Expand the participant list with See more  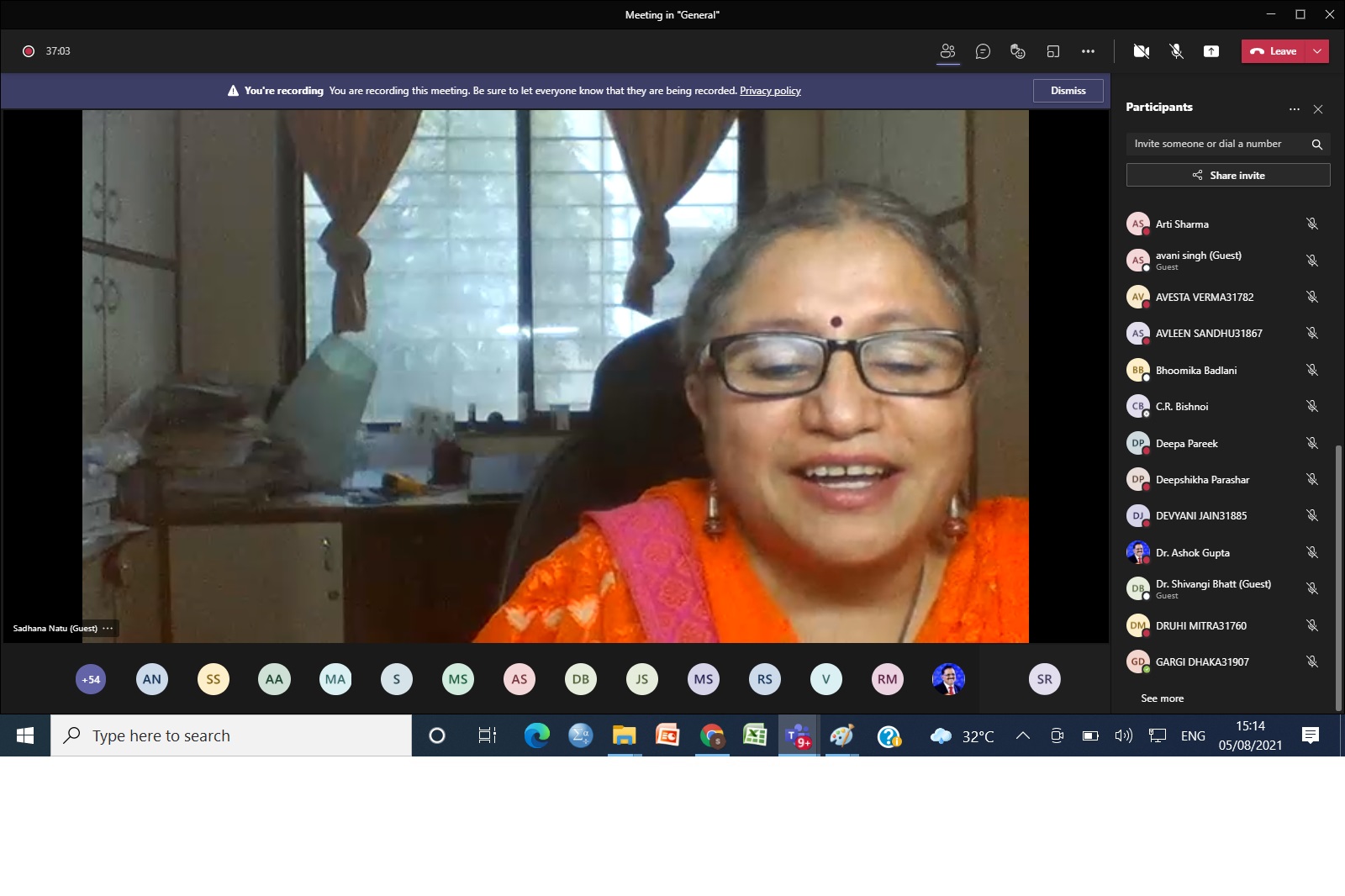point(1162,698)
